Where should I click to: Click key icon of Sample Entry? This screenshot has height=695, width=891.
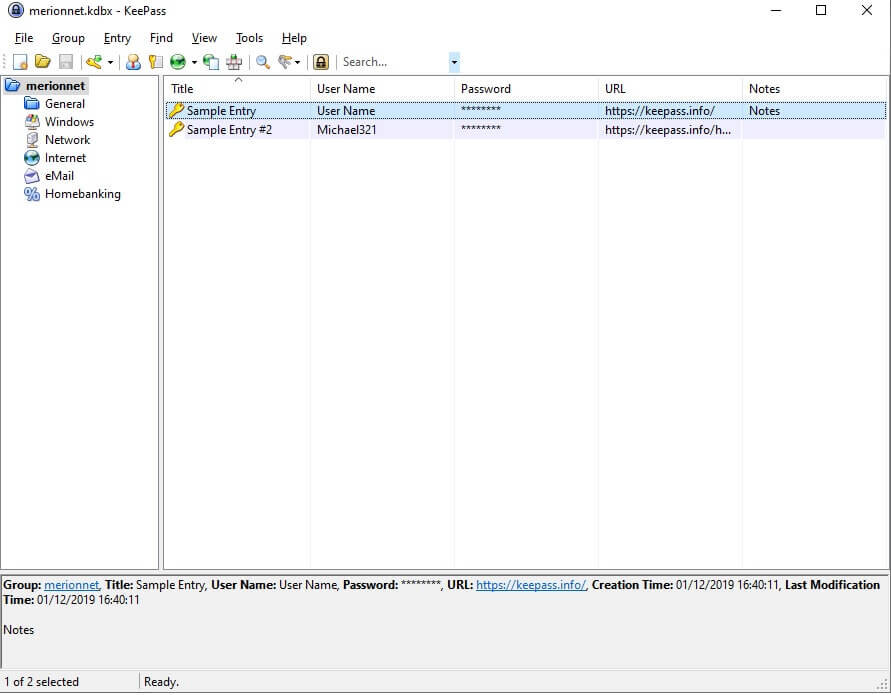tap(176, 110)
